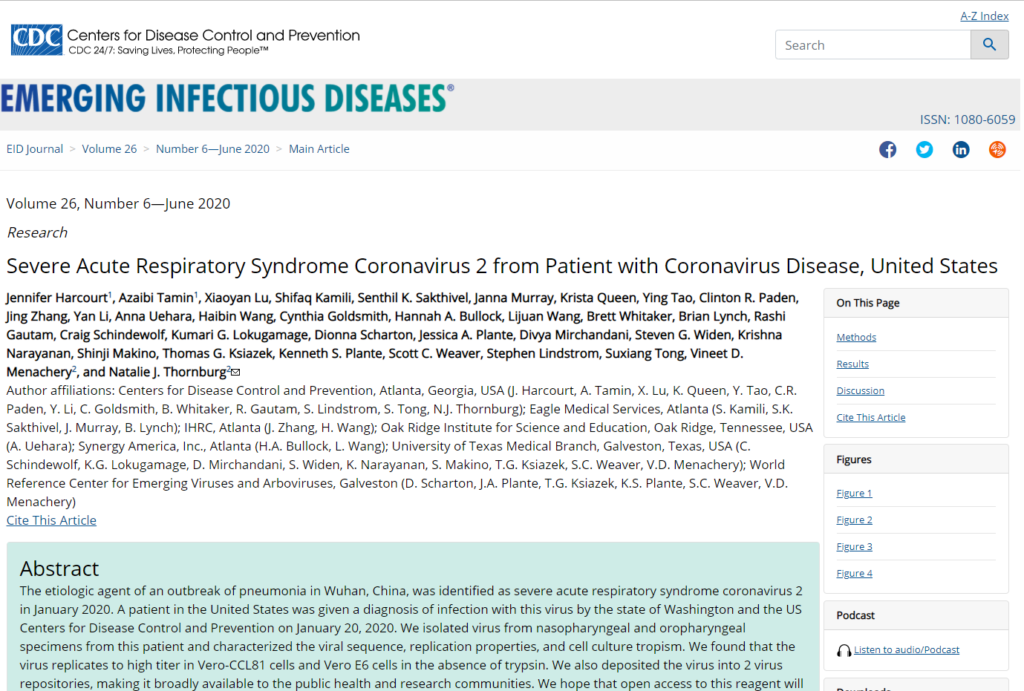1024x691 pixels.
Task: Focus the Search input field
Action: 873,45
